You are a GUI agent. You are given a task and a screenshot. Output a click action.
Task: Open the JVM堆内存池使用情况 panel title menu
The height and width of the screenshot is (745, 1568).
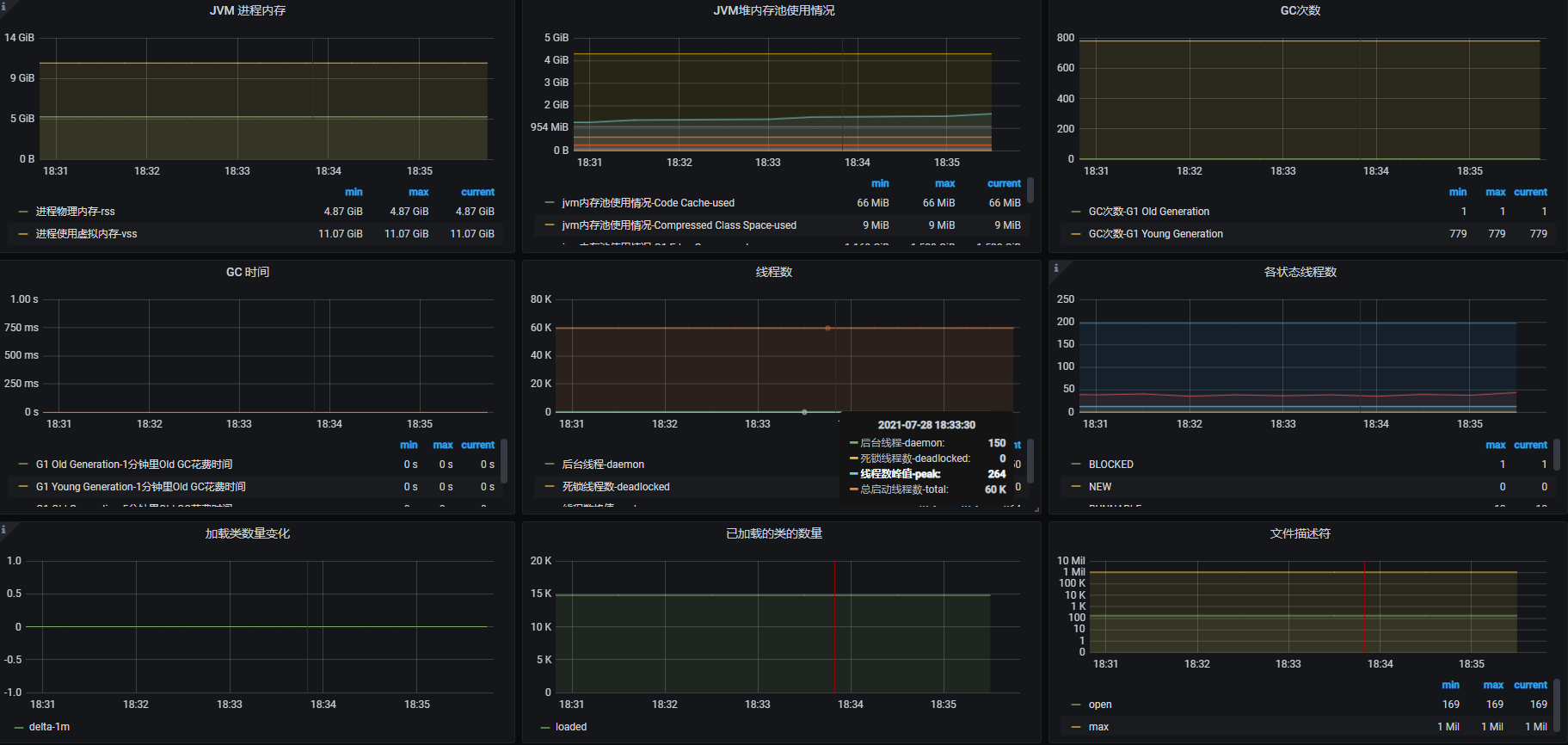[774, 10]
